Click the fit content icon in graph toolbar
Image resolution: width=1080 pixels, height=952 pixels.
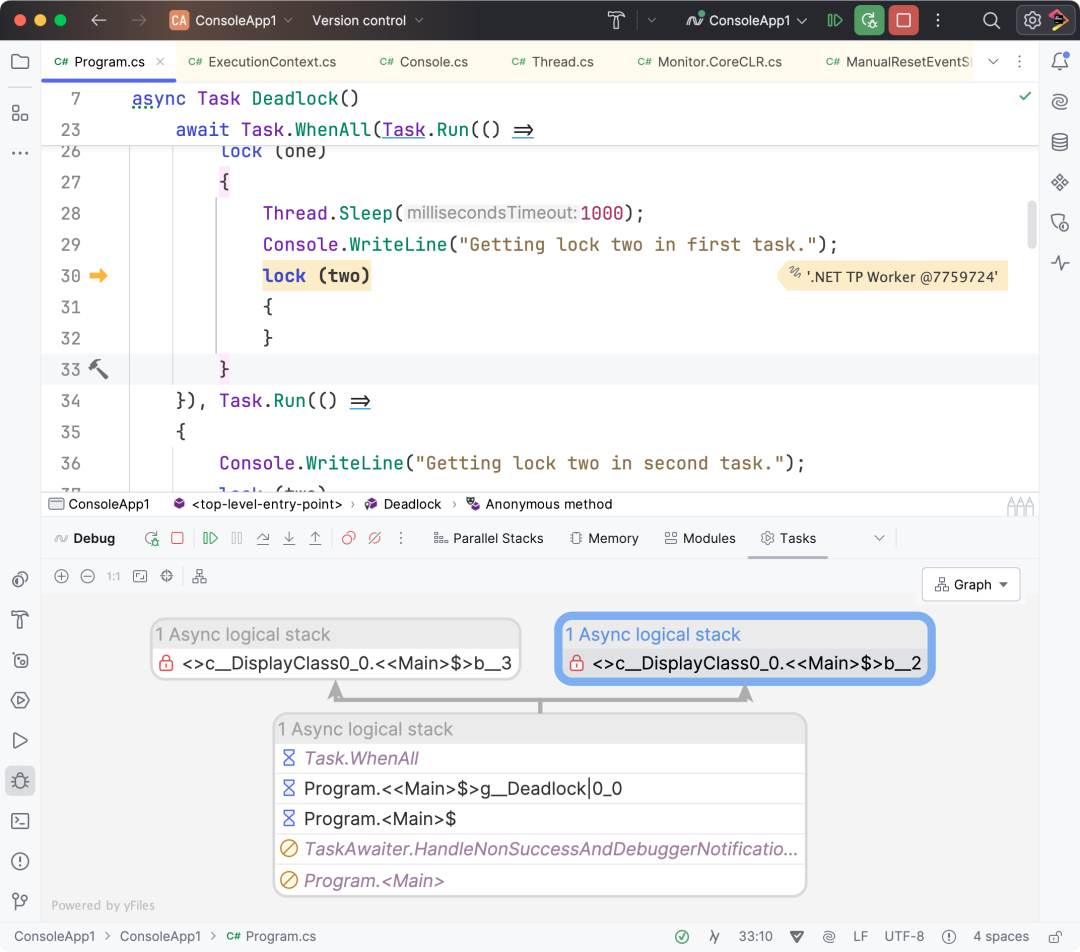click(x=140, y=576)
